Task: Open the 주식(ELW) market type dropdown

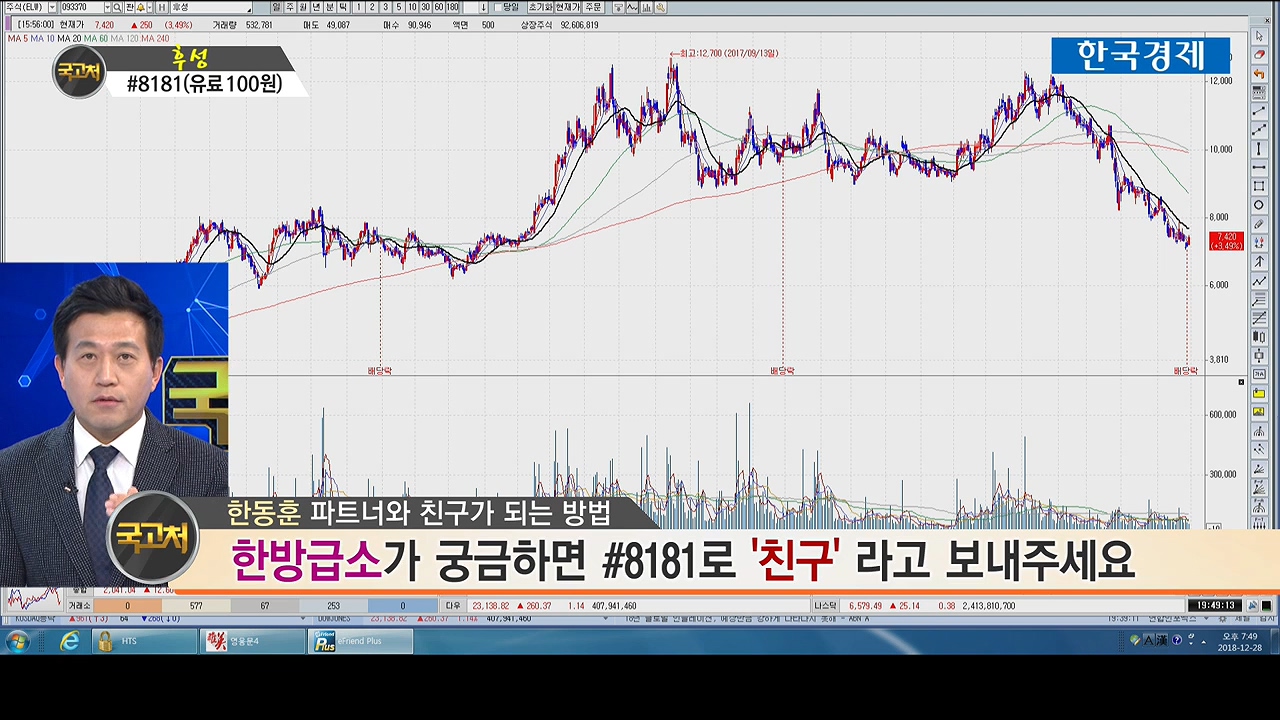Action: 28,8
